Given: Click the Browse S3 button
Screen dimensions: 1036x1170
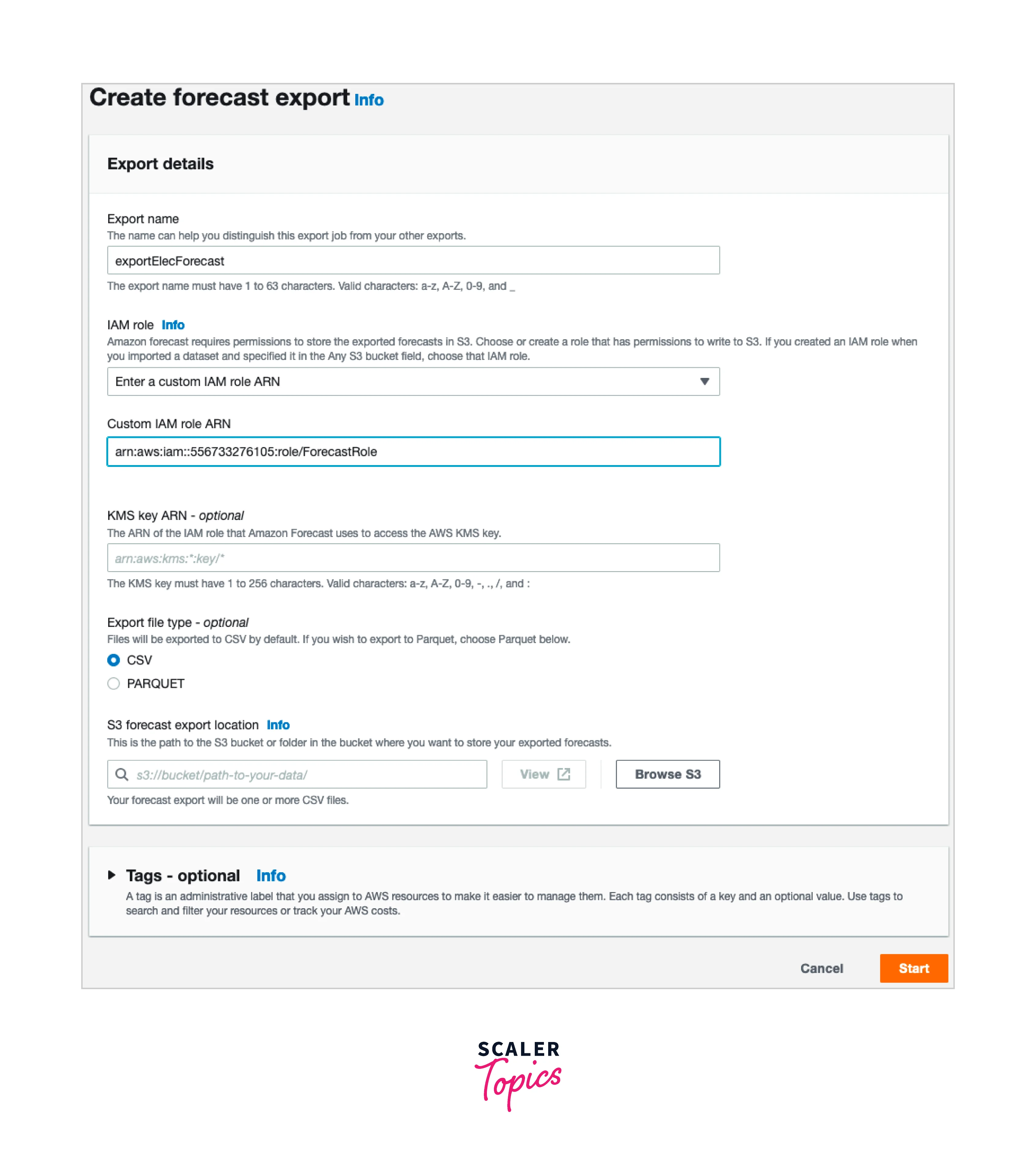Looking at the screenshot, I should point(667,774).
